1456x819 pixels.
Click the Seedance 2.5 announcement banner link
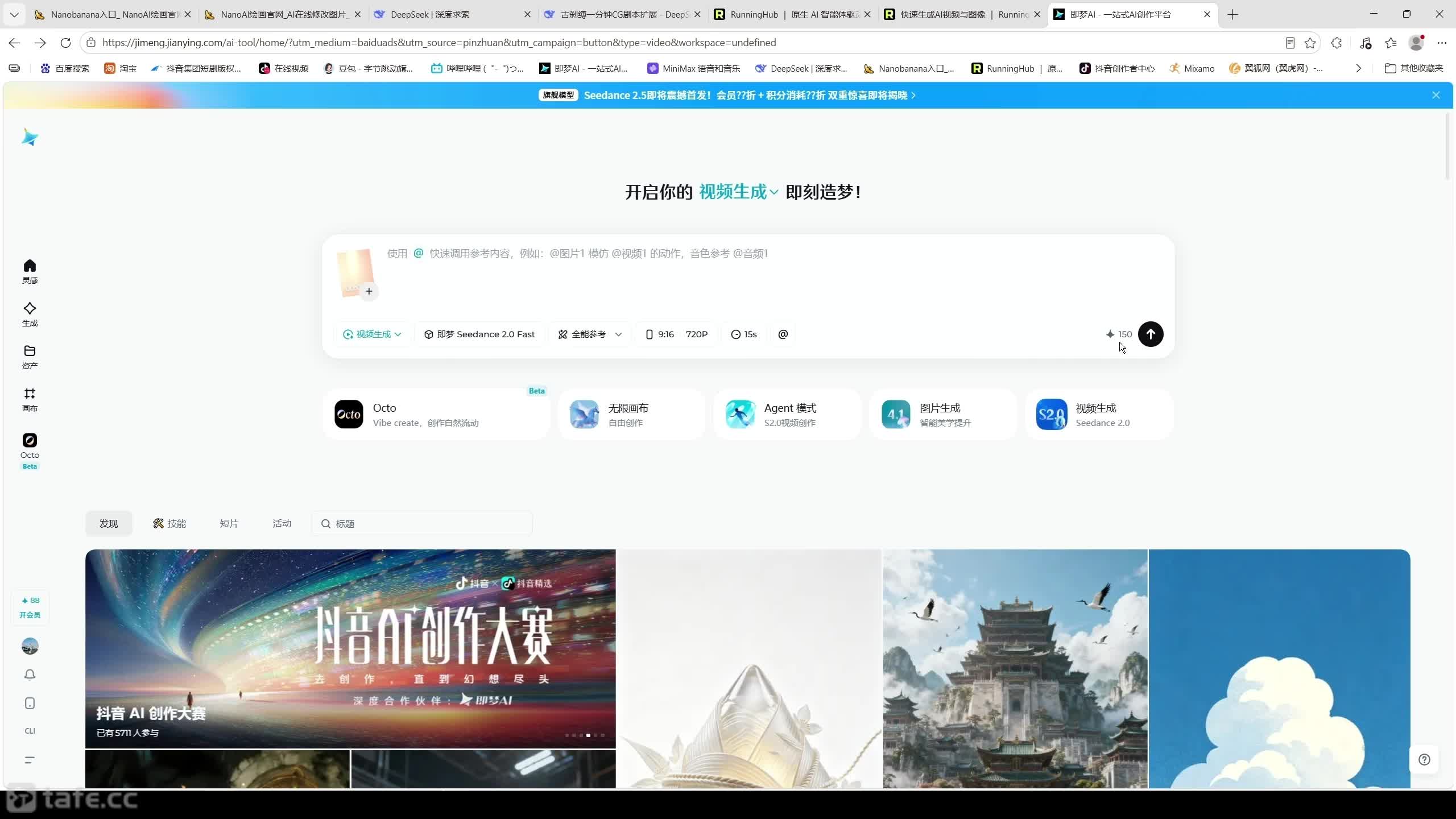(727, 95)
